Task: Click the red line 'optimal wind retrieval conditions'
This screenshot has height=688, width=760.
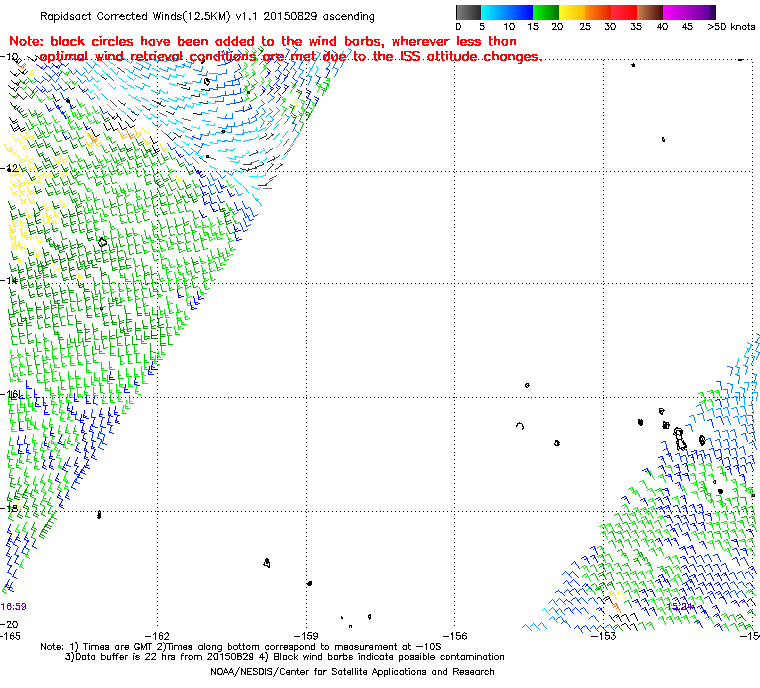Action: (290, 57)
